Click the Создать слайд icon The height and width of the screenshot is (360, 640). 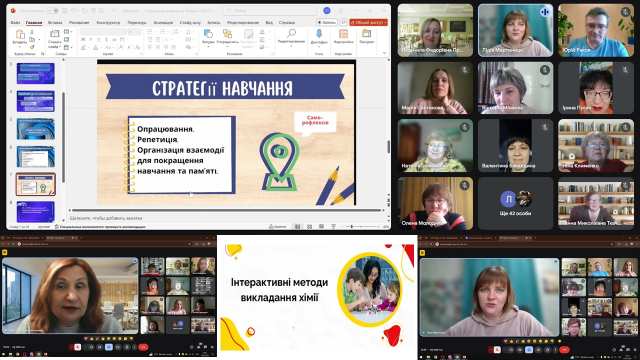55,38
